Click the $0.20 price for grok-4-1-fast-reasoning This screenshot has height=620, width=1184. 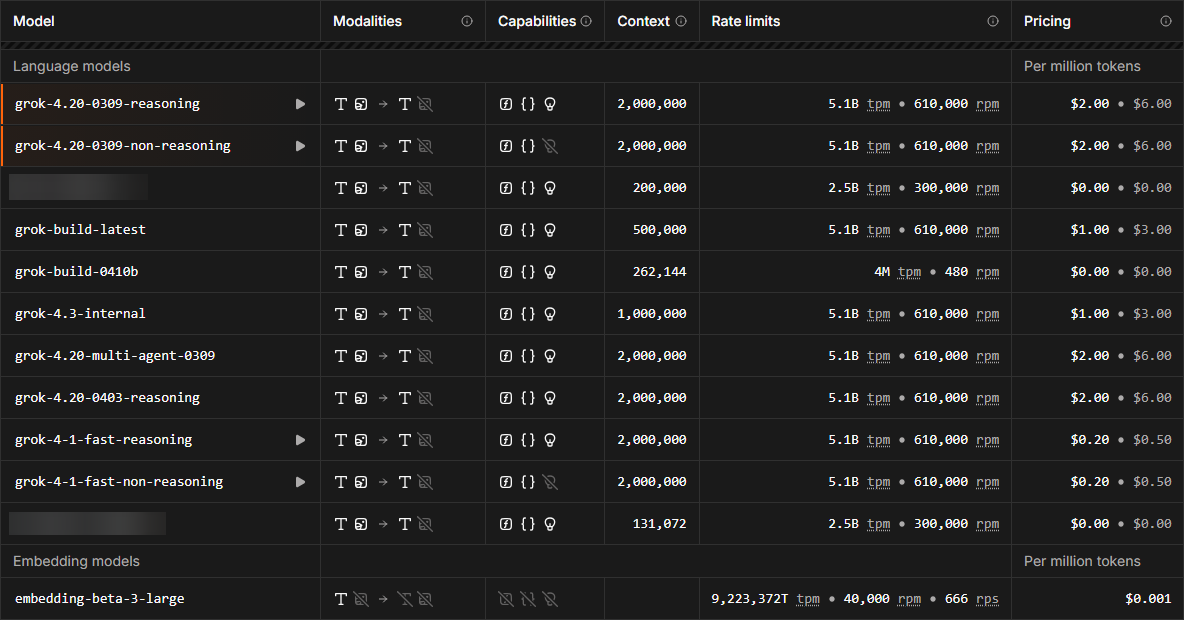pyautogui.click(x=1090, y=440)
